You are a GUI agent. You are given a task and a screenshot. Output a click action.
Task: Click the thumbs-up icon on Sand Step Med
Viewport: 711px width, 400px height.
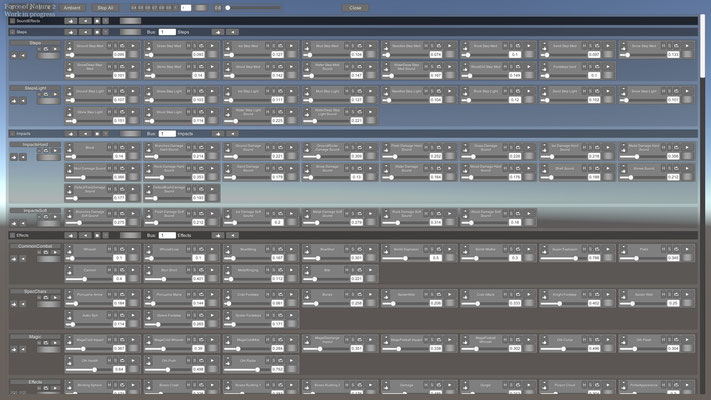544,48
